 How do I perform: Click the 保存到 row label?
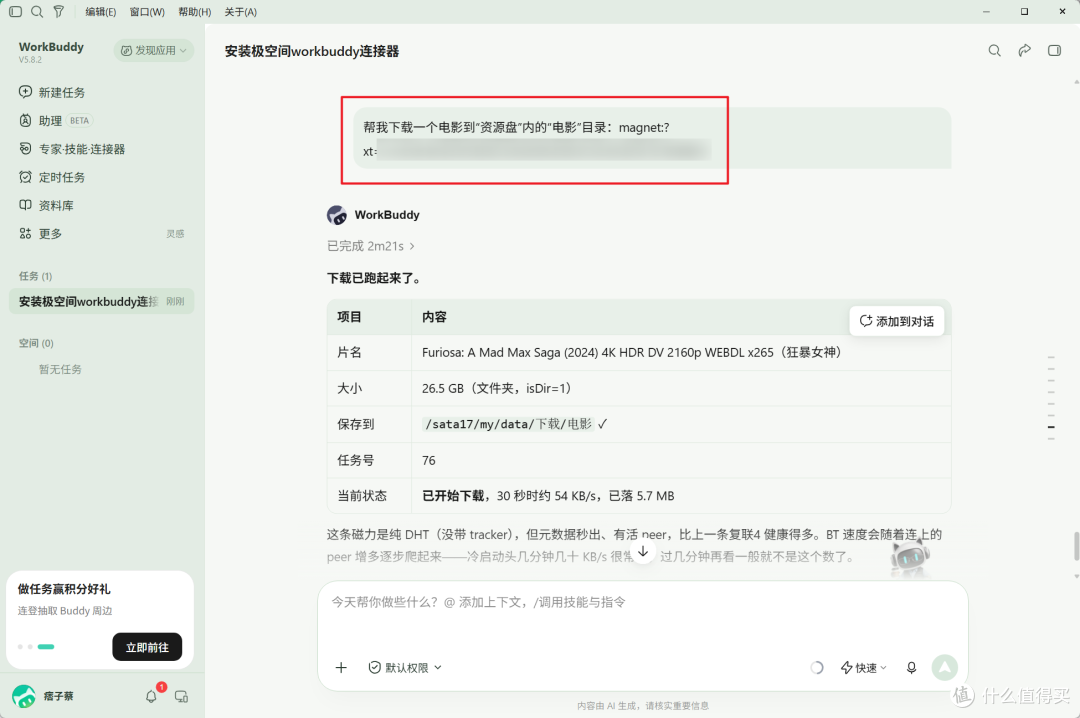tap(355, 424)
